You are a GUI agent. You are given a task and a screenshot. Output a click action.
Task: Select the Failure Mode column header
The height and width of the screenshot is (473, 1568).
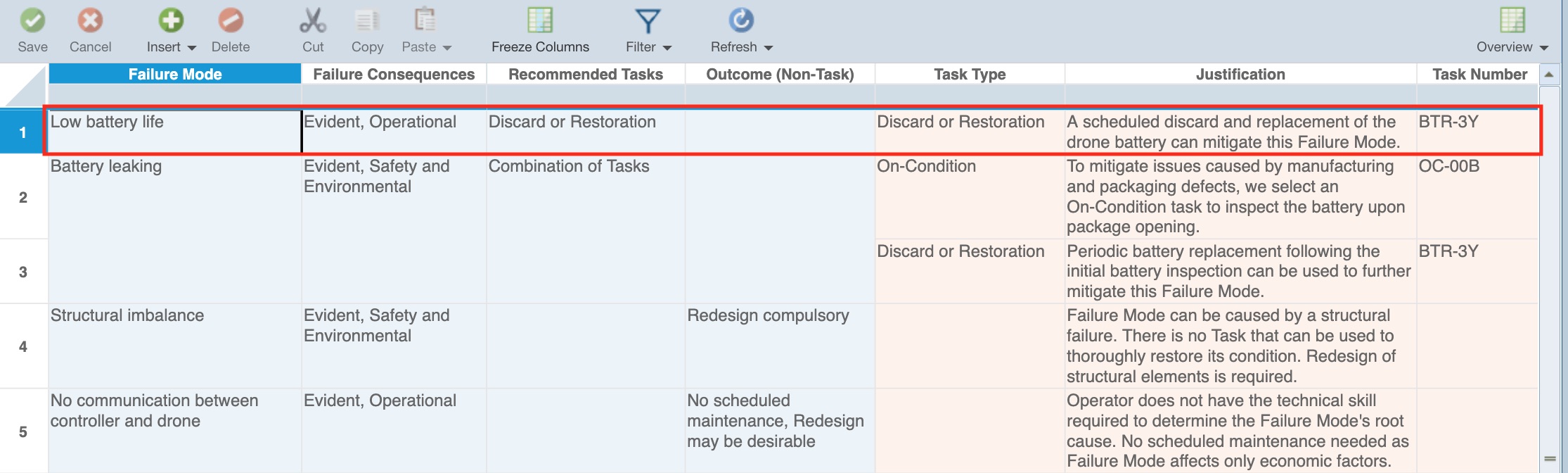175,74
